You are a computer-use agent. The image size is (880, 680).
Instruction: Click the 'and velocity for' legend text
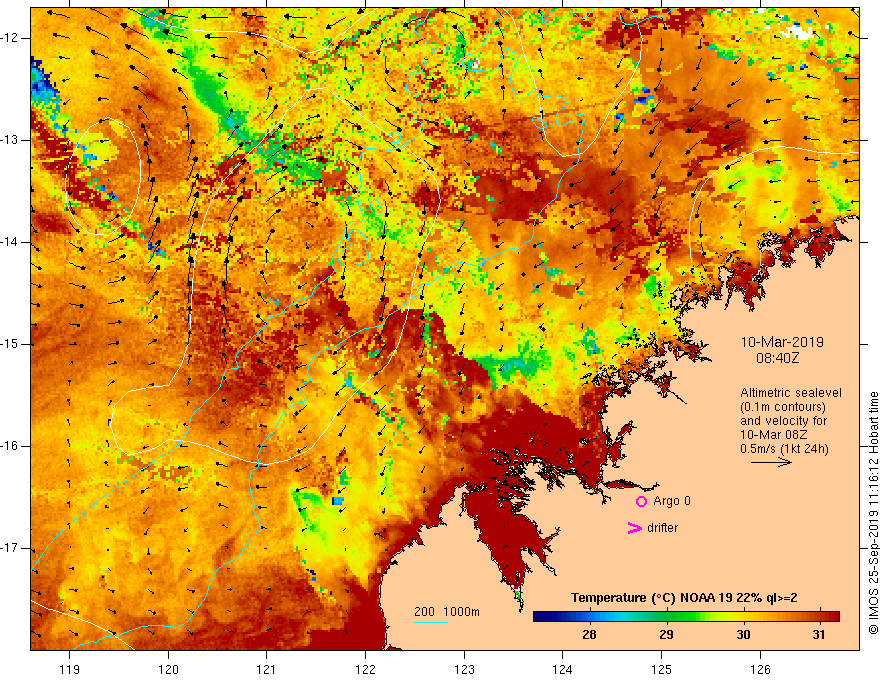click(783, 421)
